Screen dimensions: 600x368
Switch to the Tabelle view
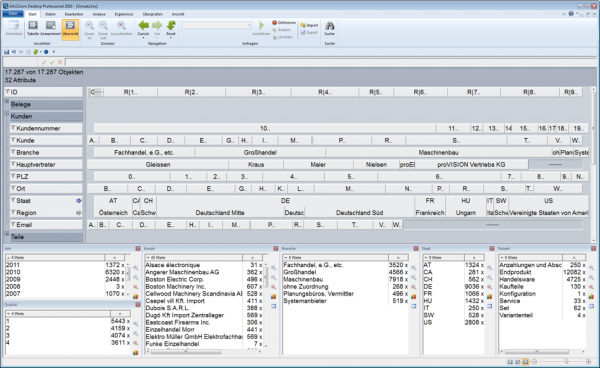[33, 29]
